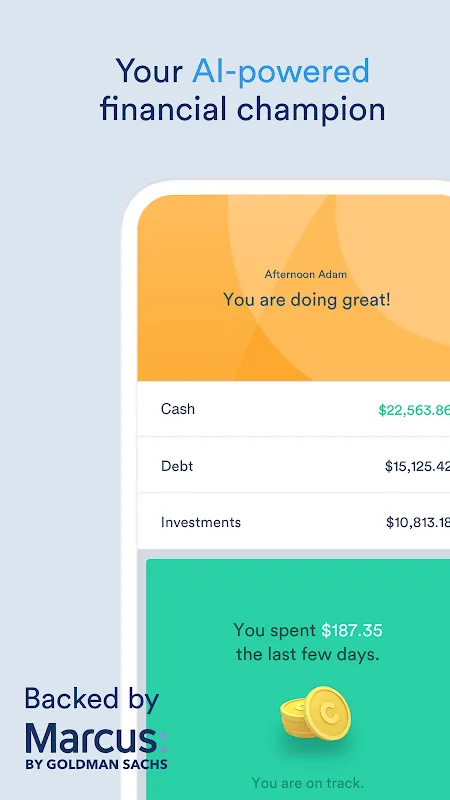Open the Cash balance row
Image resolution: width=450 pixels, height=800 pixels.
click(294, 409)
